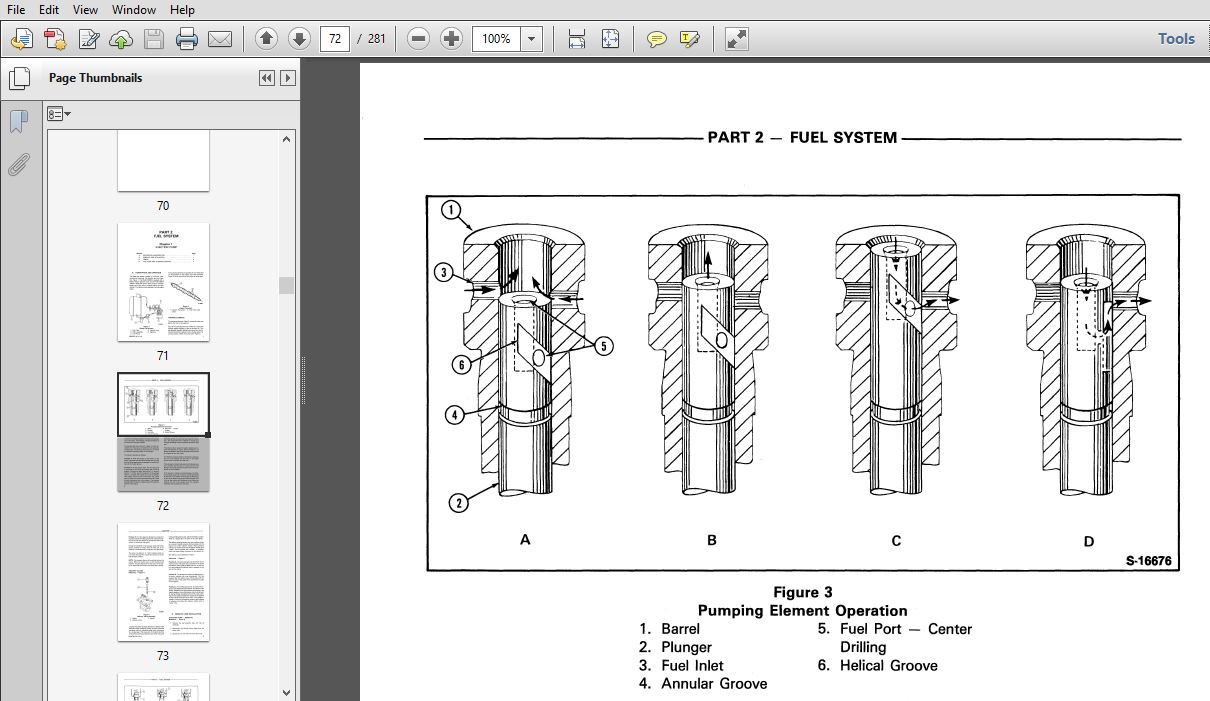The image size is (1210, 701).
Task: Open the Tools pane
Action: point(1176,39)
